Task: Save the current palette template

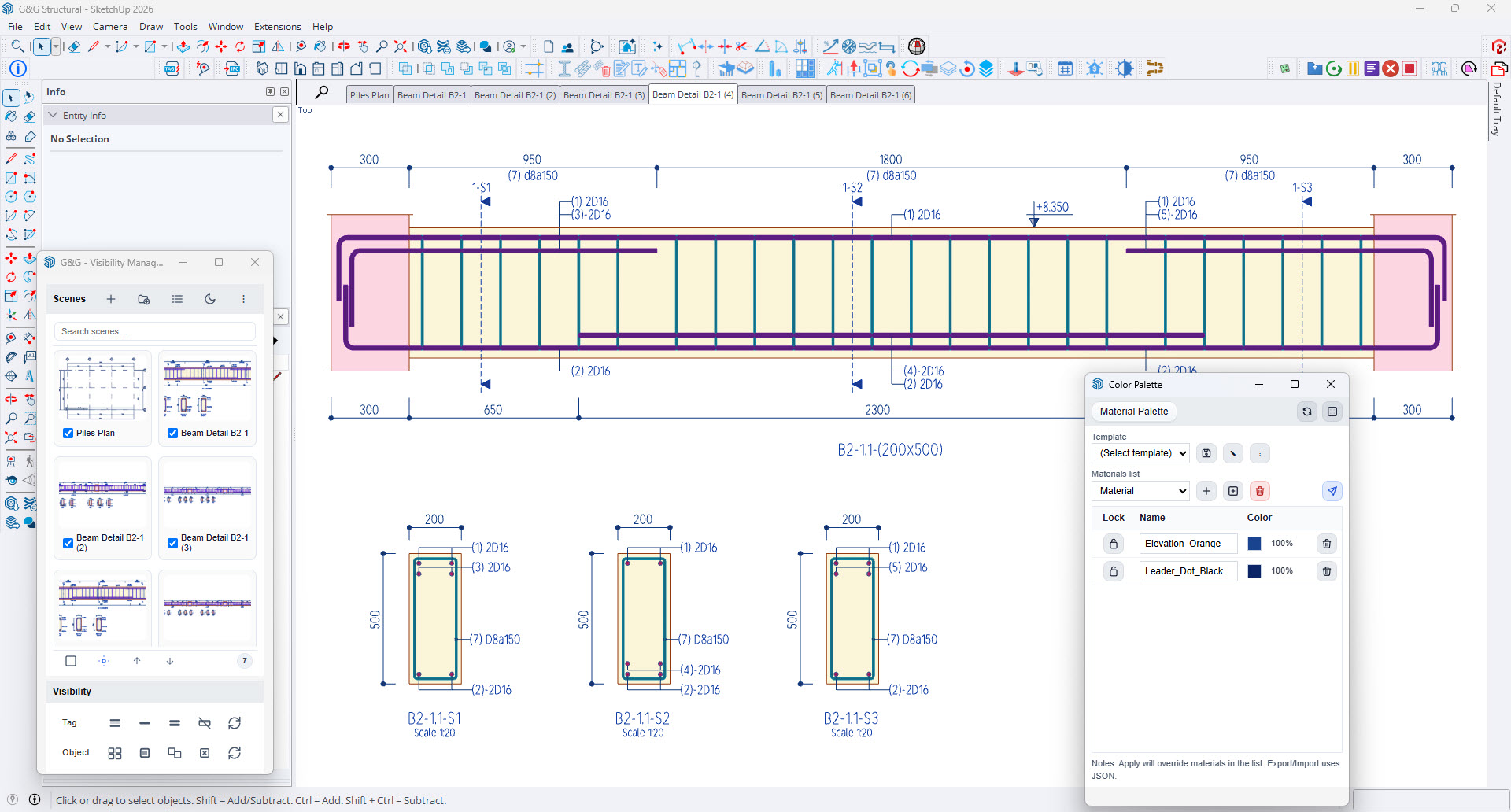Action: coord(1206,453)
